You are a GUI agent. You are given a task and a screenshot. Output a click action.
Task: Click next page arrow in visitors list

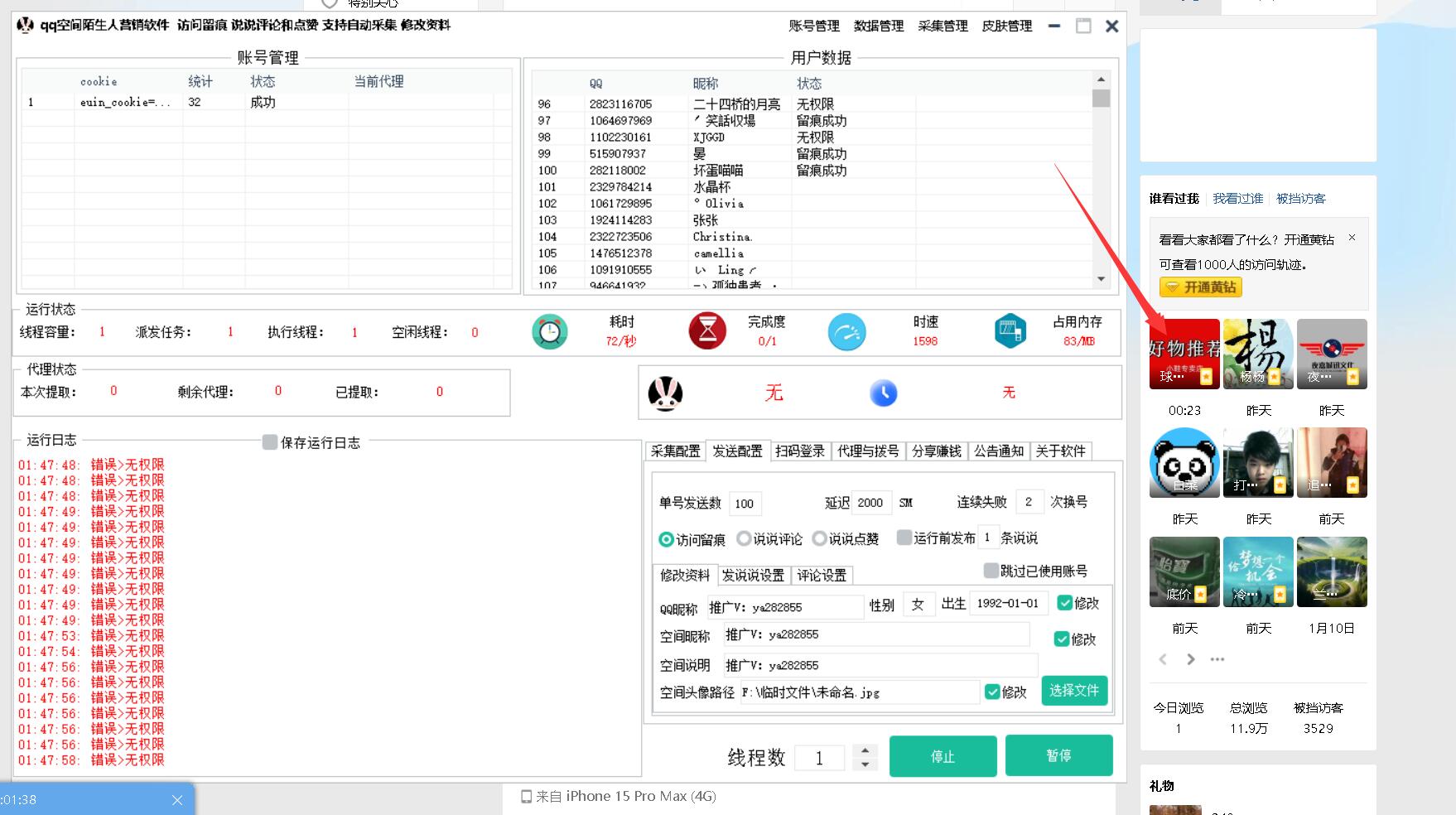point(1191,659)
